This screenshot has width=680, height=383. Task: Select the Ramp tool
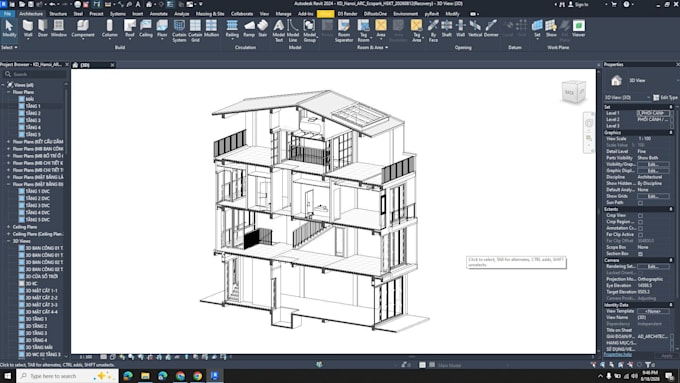coord(249,29)
